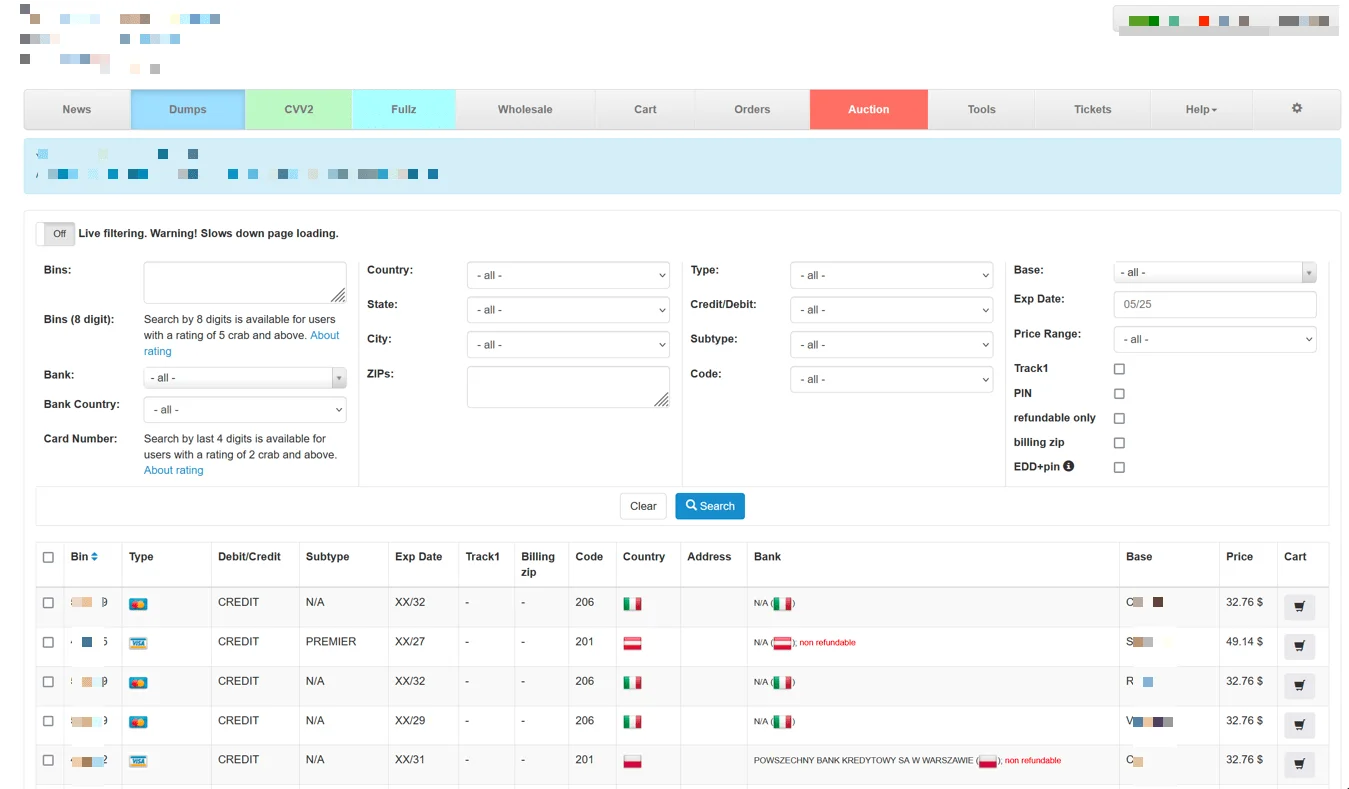The width and height of the screenshot is (1349, 789).
Task: Switch to the Auction tab
Action: point(869,109)
